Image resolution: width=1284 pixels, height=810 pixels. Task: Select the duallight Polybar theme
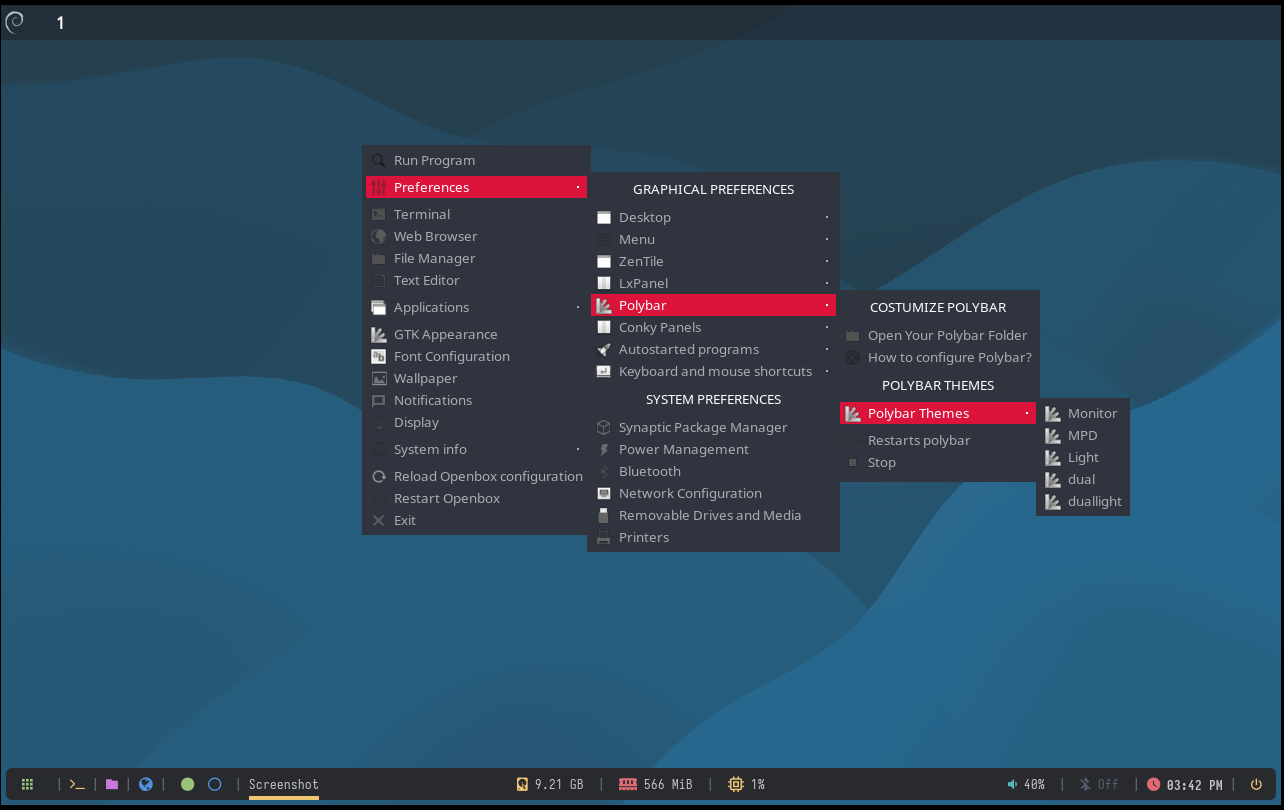1094,501
